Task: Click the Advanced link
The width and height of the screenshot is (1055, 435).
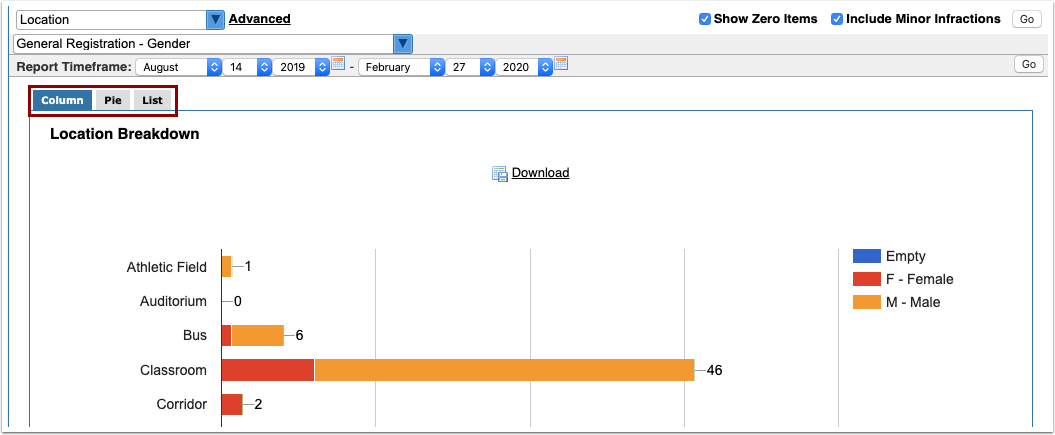Action: pos(260,19)
